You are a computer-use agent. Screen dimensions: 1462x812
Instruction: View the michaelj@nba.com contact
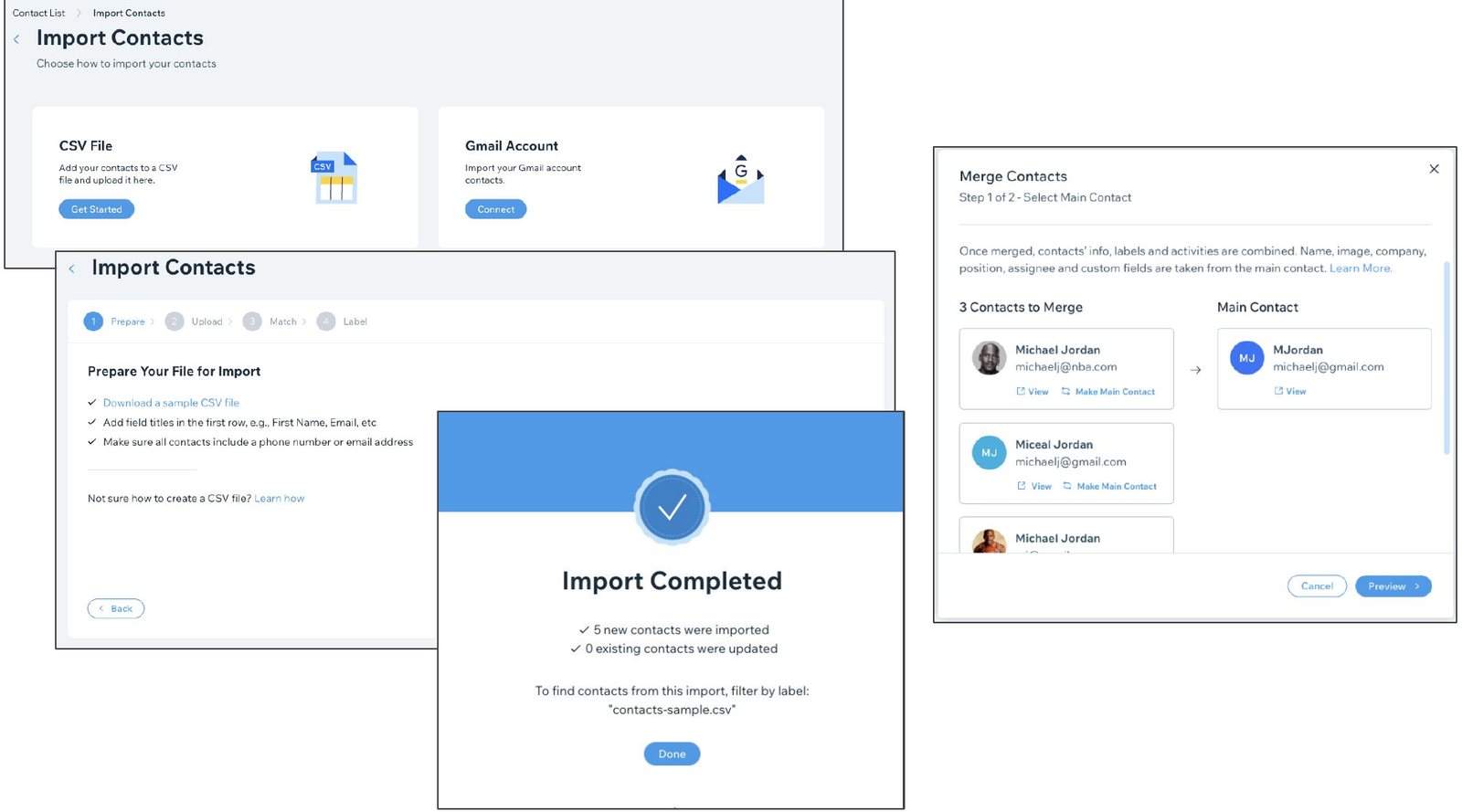click(1033, 392)
